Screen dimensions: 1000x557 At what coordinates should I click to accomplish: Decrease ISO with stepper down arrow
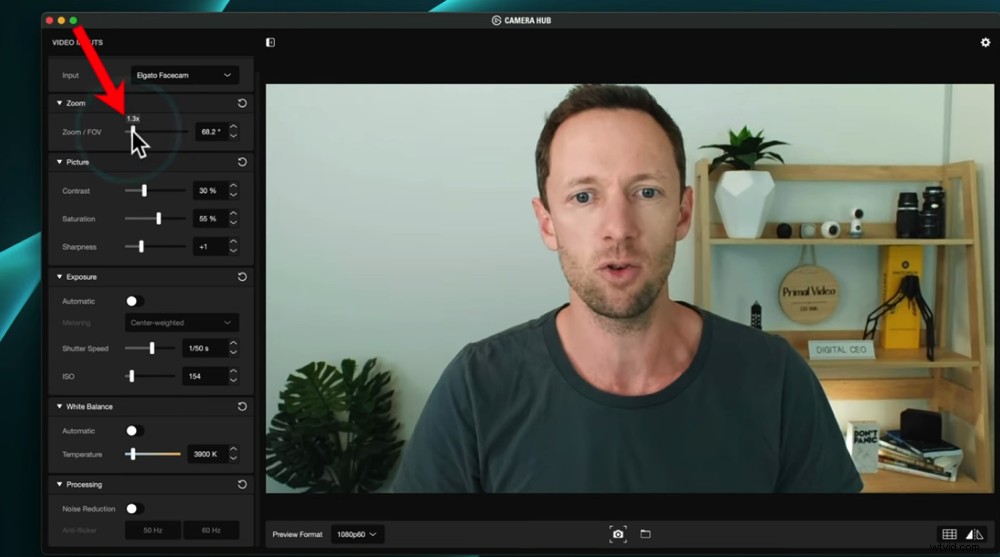[x=233, y=380]
